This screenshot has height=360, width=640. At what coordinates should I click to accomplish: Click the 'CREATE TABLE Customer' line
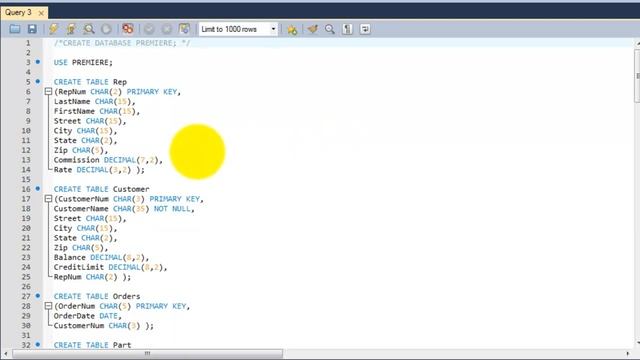[x=102, y=189]
